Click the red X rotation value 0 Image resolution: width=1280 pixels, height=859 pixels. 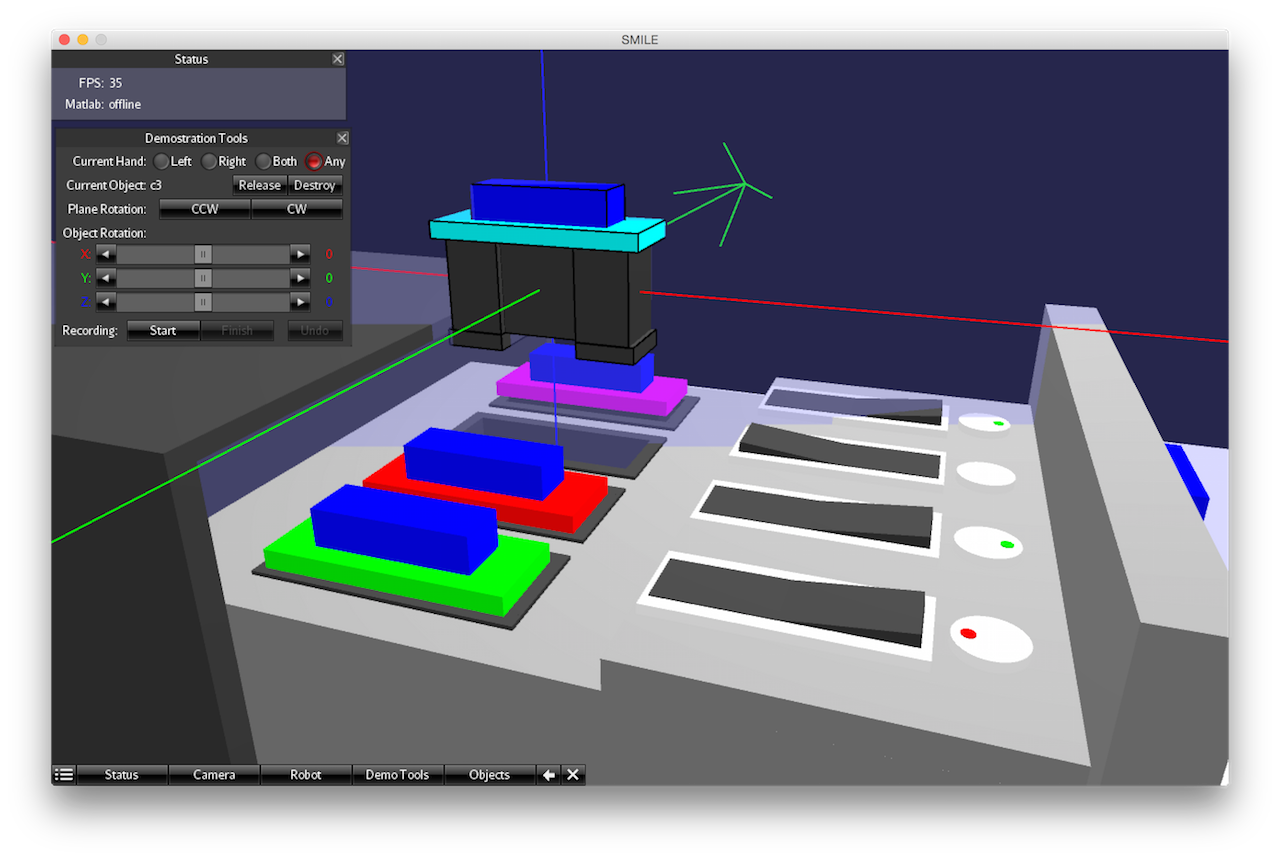[x=329, y=254]
